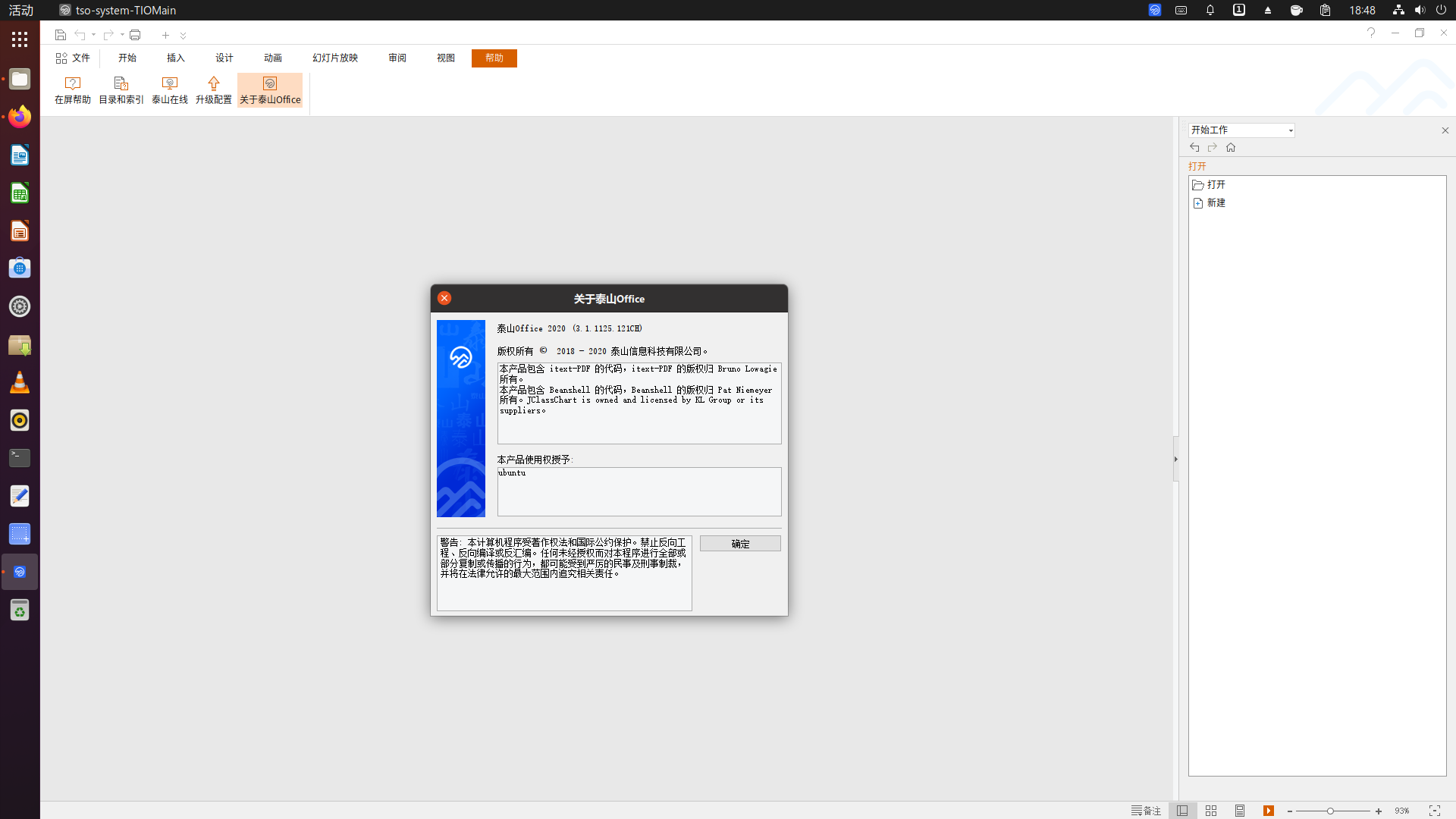The width and height of the screenshot is (1456, 819).
Task: Switch to the 审阅 tab
Action: click(x=397, y=58)
